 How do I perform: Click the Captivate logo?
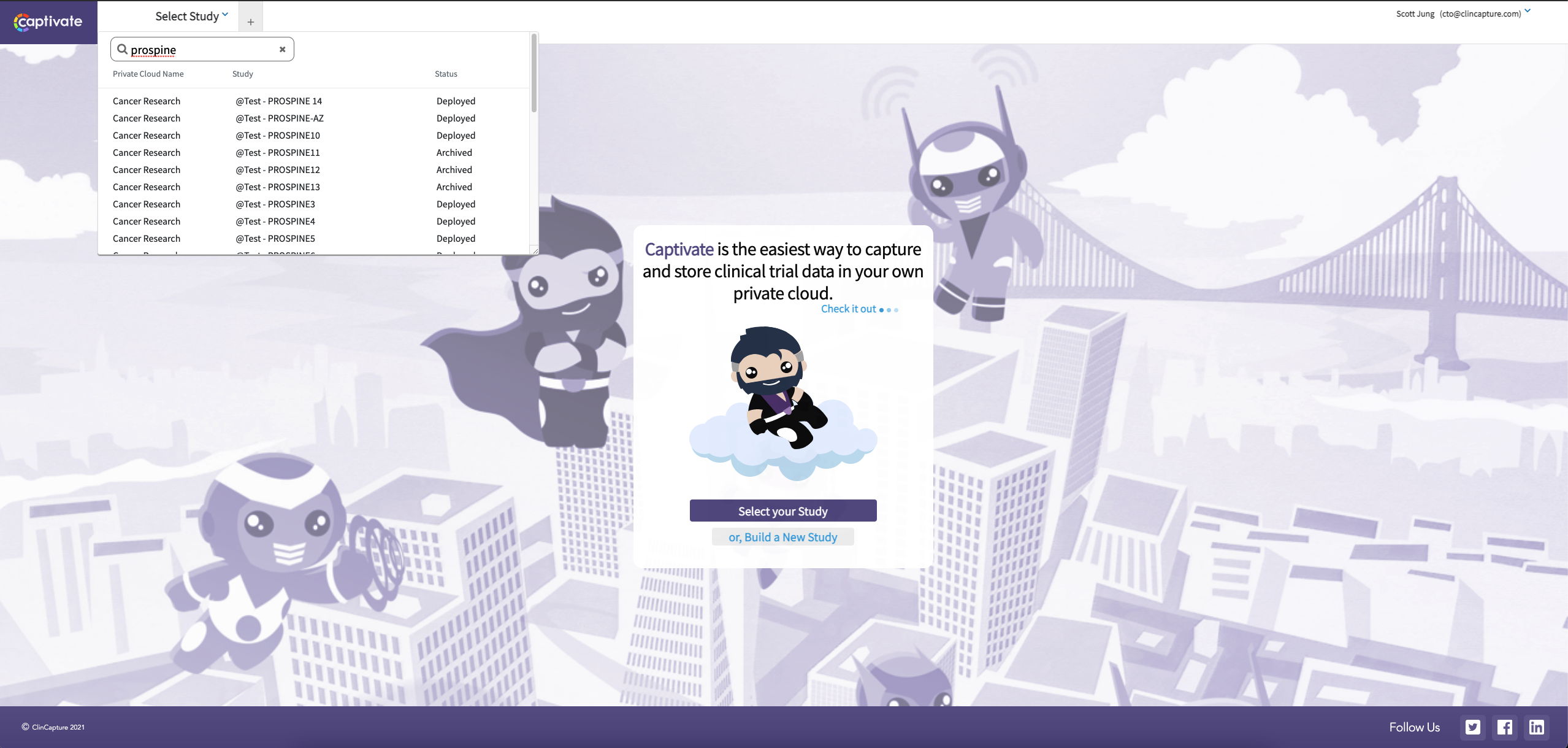click(x=48, y=21)
